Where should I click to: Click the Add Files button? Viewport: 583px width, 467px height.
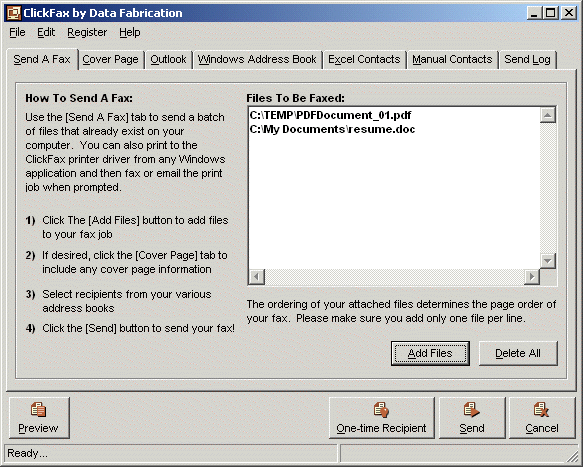(430, 353)
